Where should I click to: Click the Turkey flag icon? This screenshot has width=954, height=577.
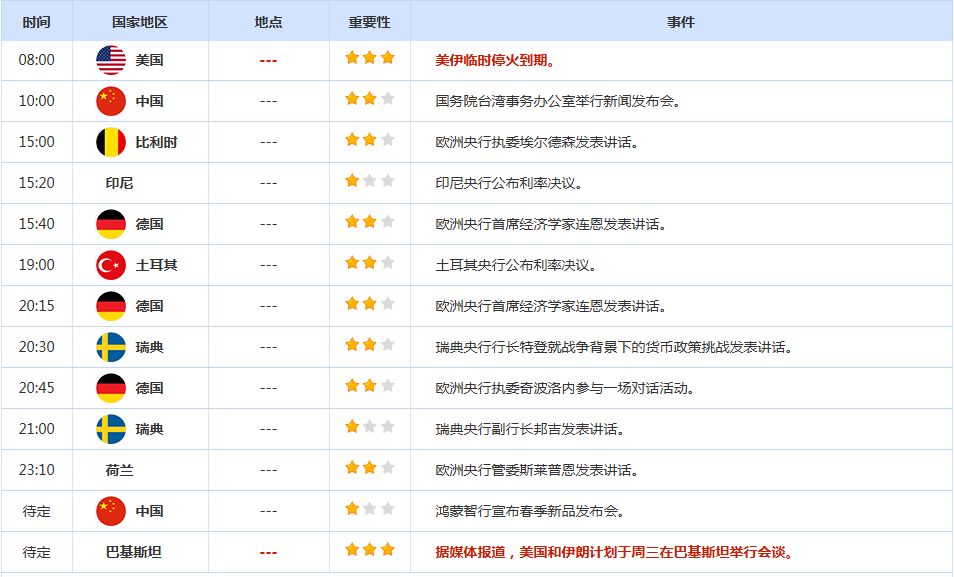click(x=111, y=265)
